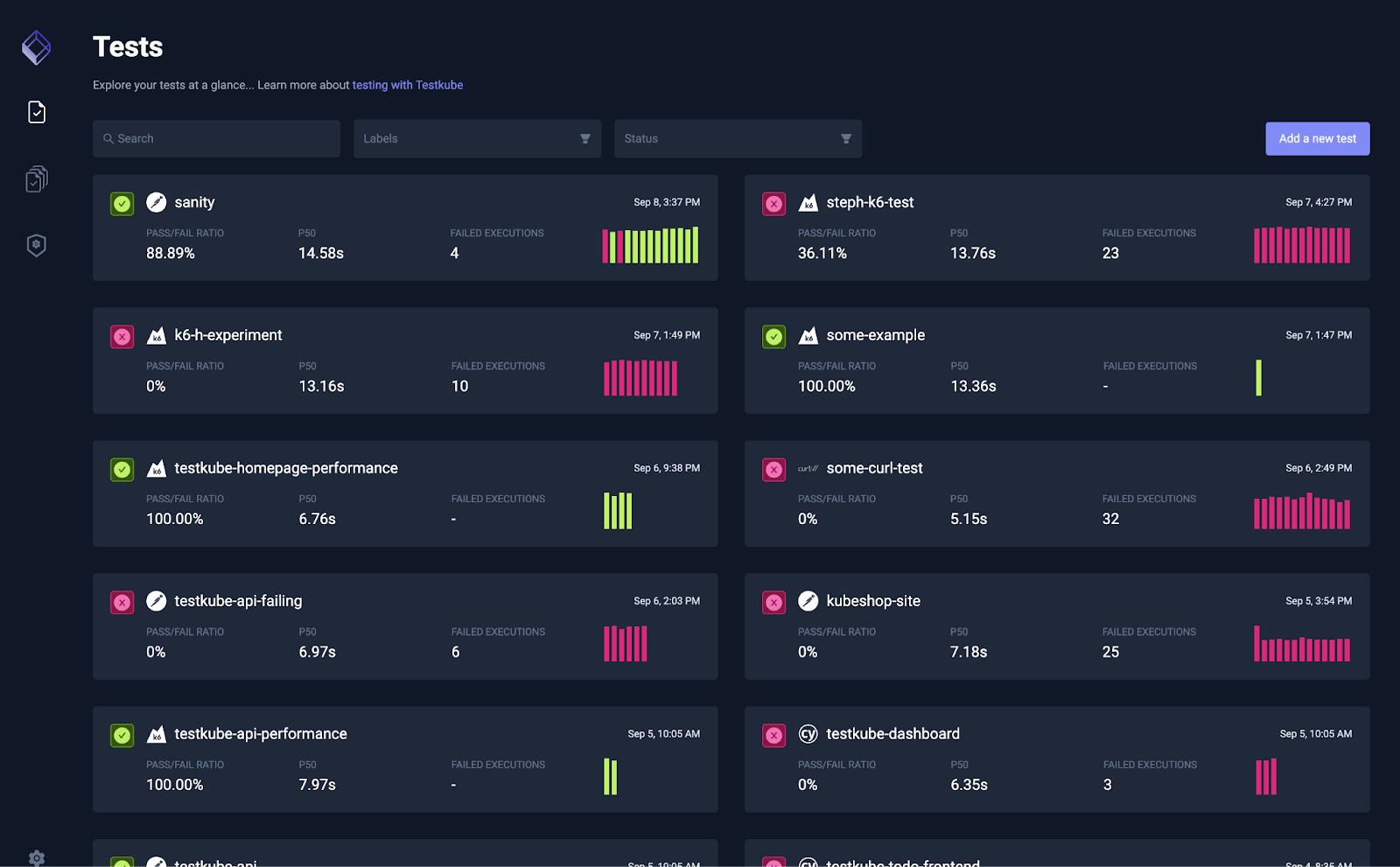
Task: Click the Testkube logo in the sidebar
Action: tap(36, 47)
